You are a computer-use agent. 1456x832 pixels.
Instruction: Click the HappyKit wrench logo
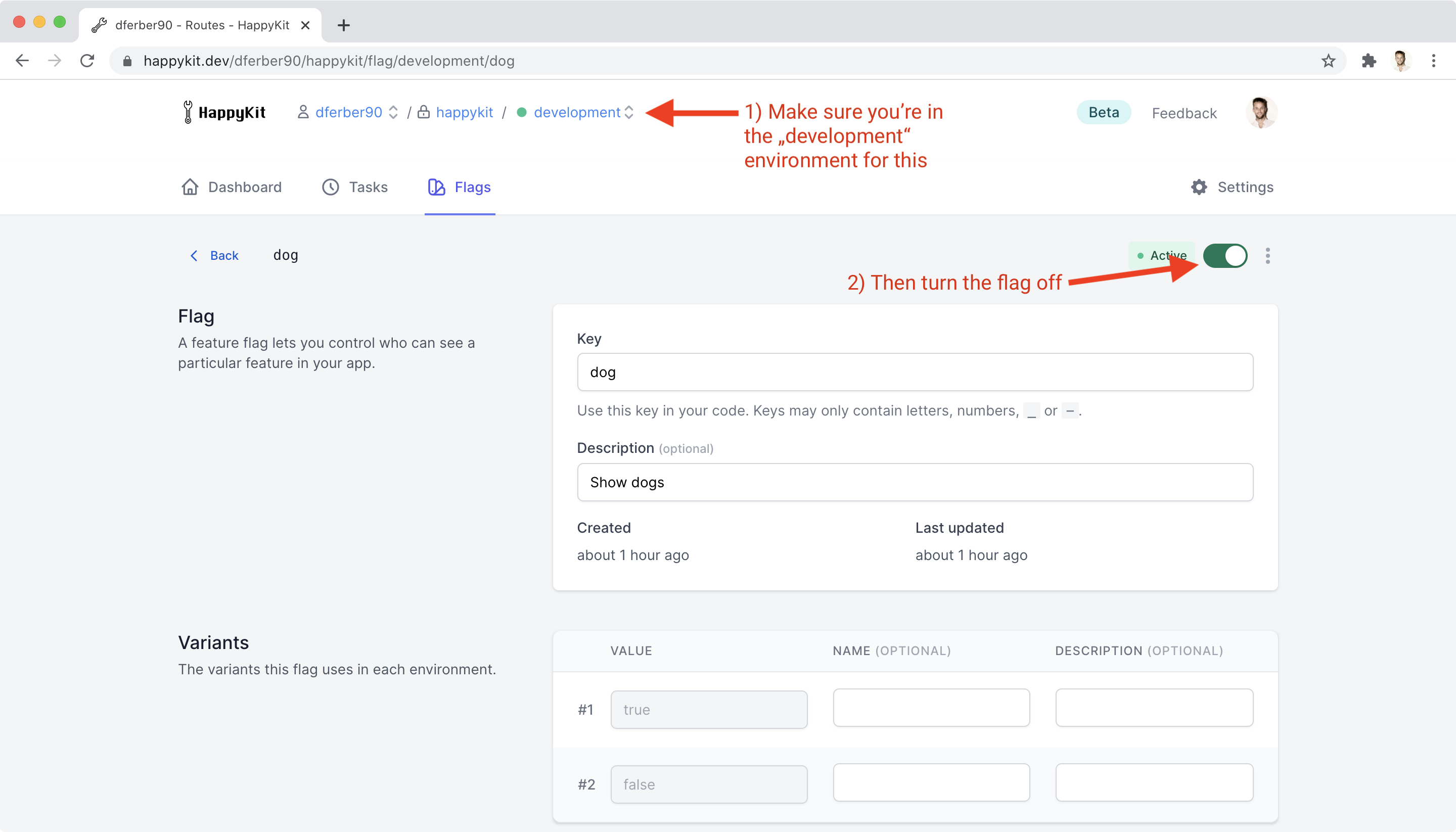tap(188, 112)
